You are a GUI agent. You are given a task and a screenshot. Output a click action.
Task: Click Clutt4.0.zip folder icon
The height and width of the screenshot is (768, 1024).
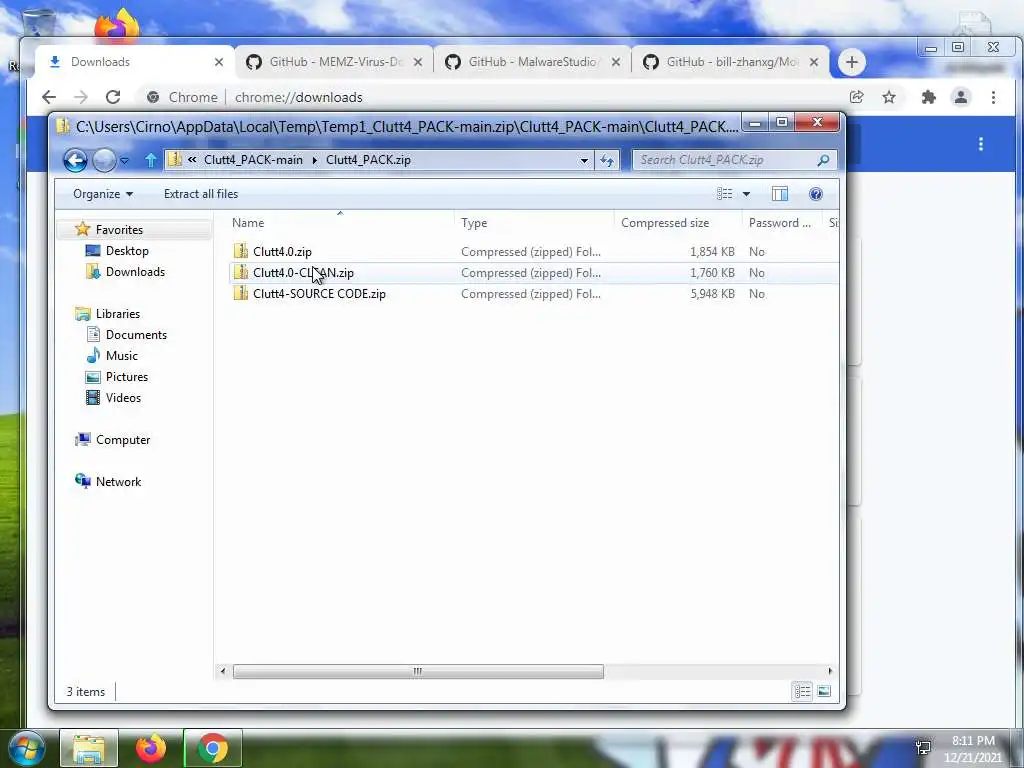pyautogui.click(x=241, y=251)
